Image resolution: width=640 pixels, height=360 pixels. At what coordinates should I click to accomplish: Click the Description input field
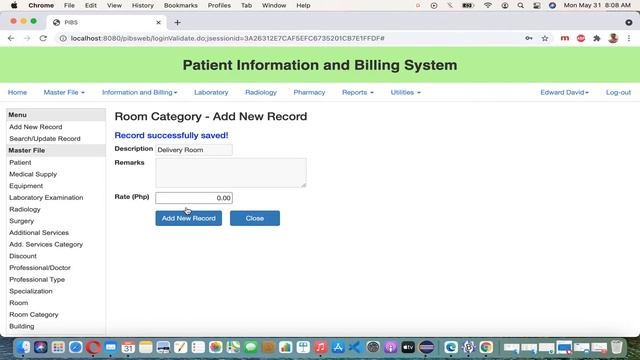click(194, 150)
